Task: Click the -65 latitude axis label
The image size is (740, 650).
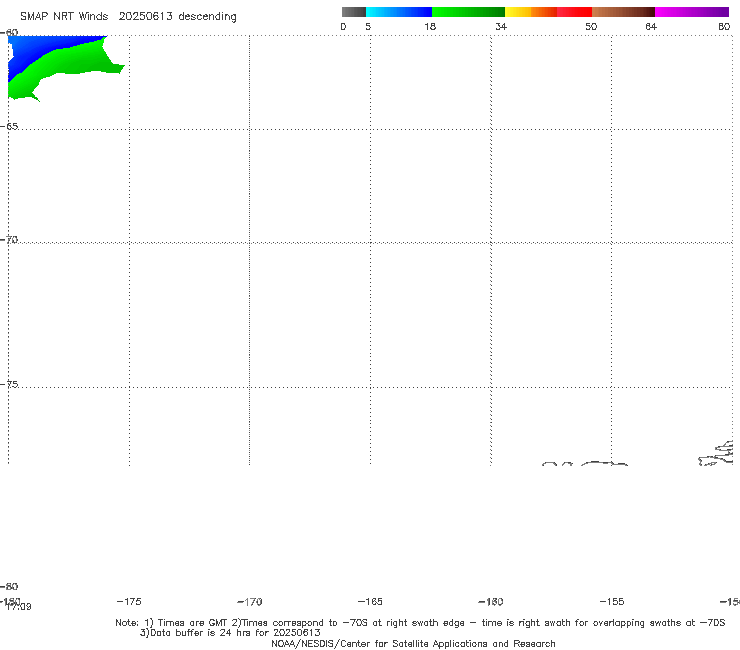Action: (9, 127)
